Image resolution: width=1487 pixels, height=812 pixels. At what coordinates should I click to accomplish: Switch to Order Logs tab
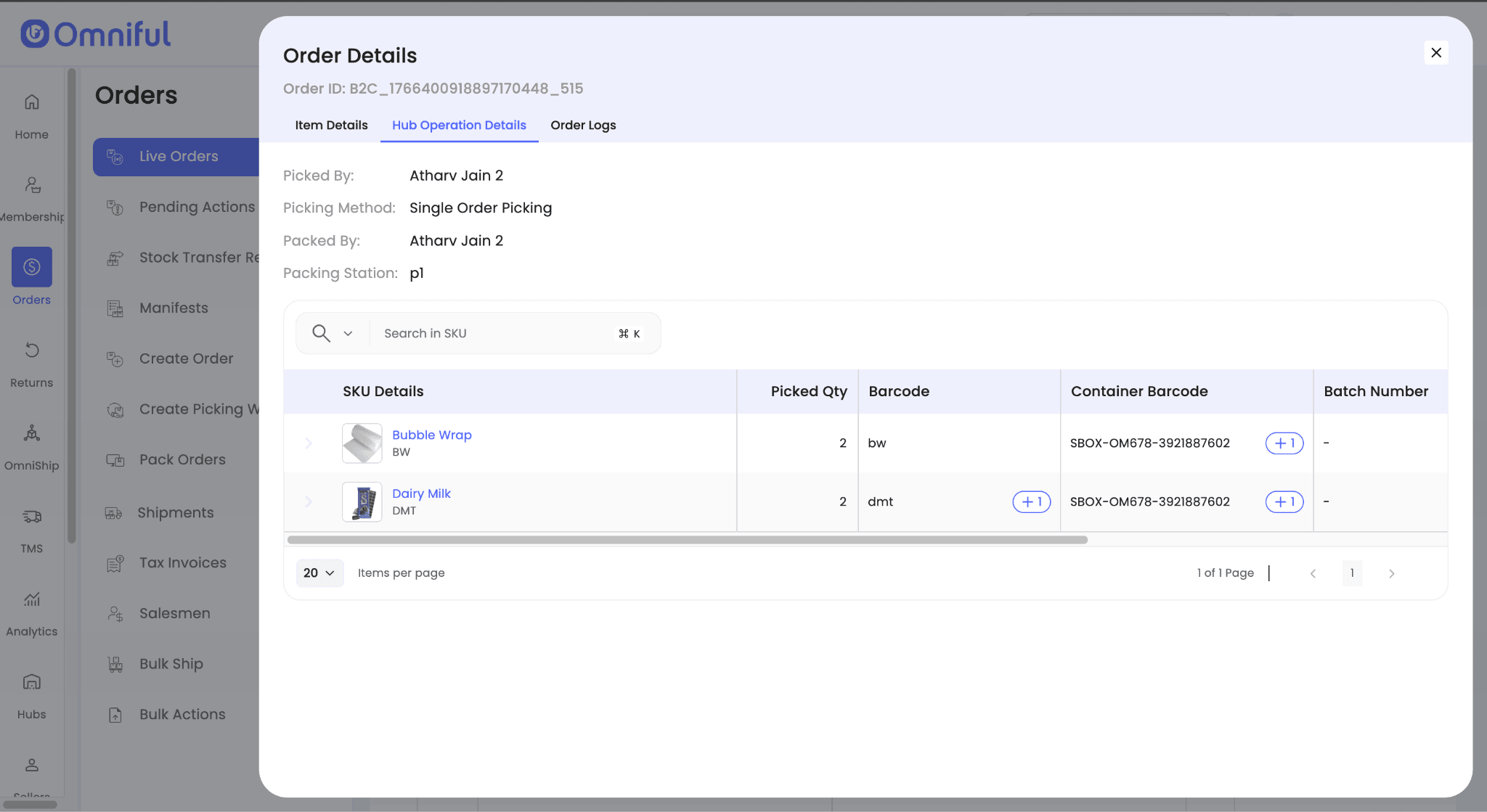pyautogui.click(x=582, y=125)
